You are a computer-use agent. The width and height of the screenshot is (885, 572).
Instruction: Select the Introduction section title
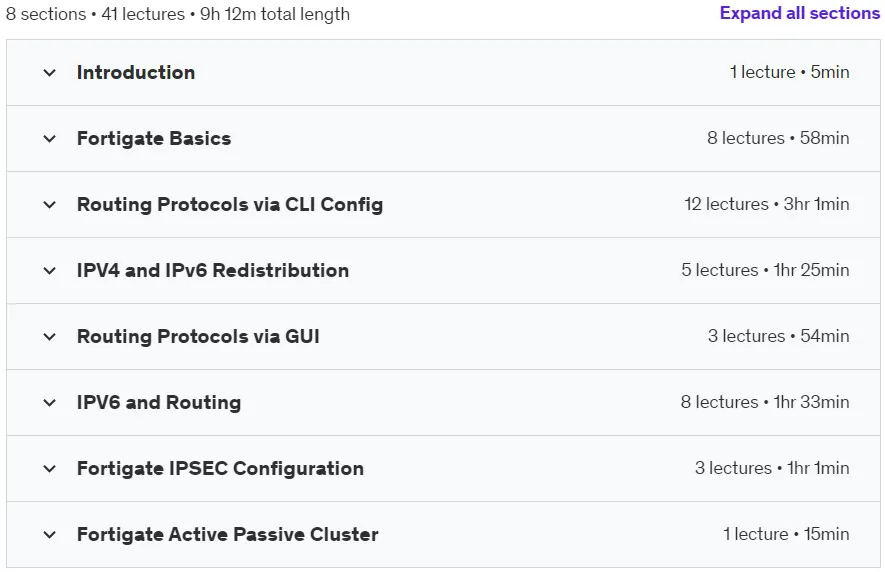[136, 72]
